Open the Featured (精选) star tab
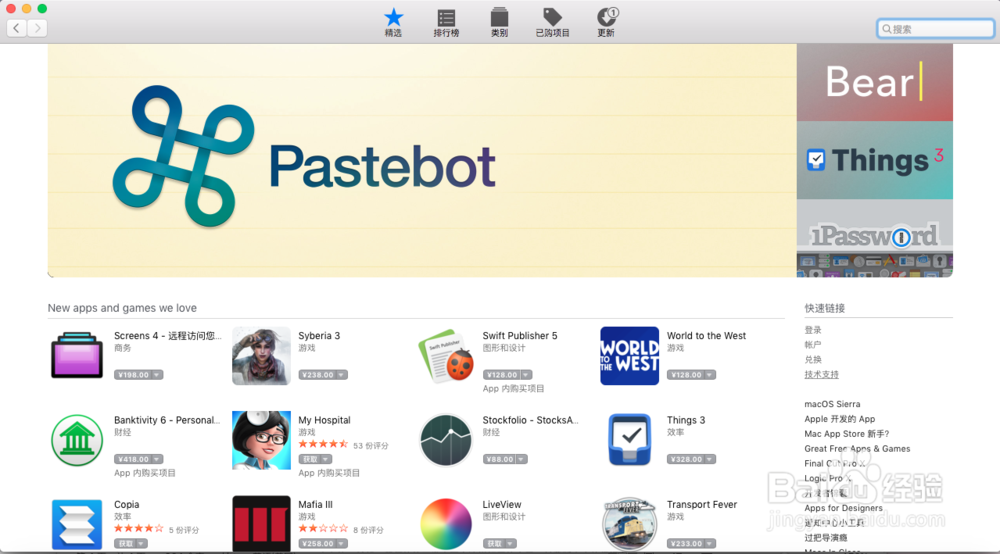 393,22
